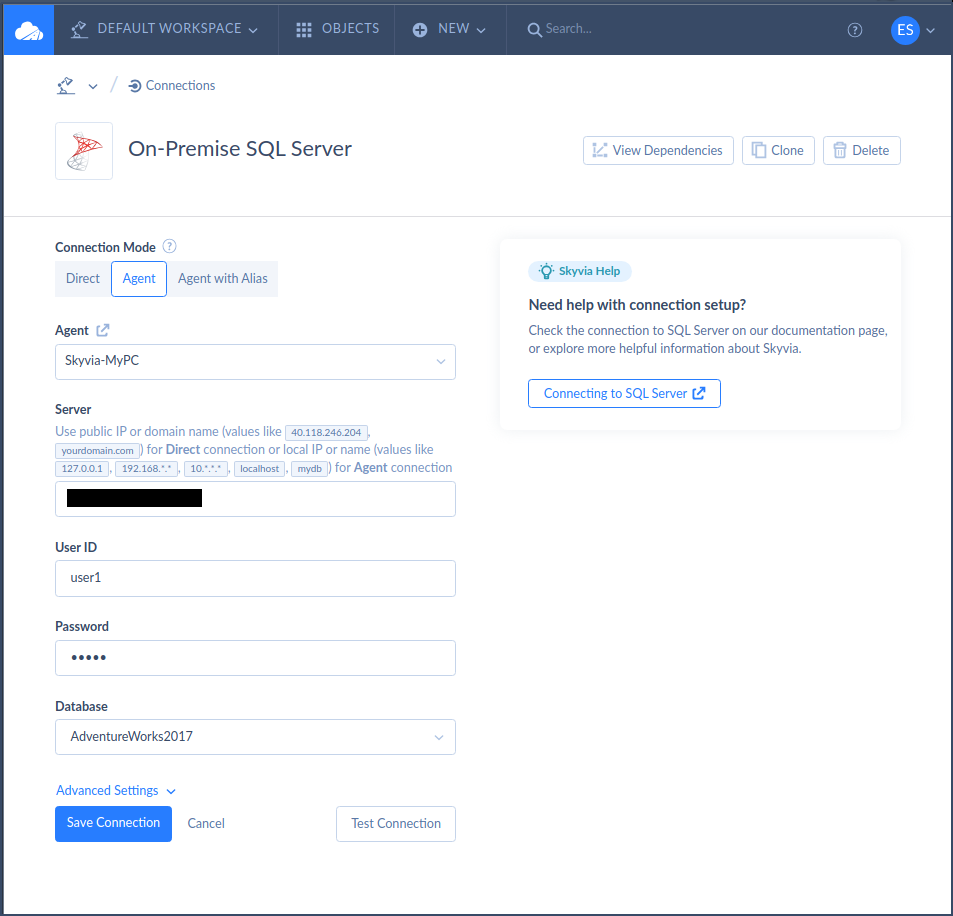Click the workspace lamp icon in the breadcrumb
Screen dimensions: 953x916
66,86
